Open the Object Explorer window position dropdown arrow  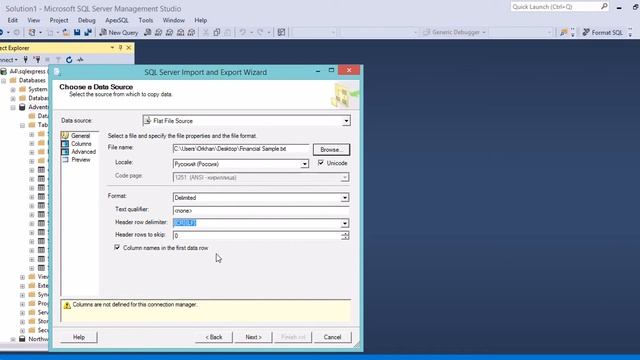click(x=112, y=48)
